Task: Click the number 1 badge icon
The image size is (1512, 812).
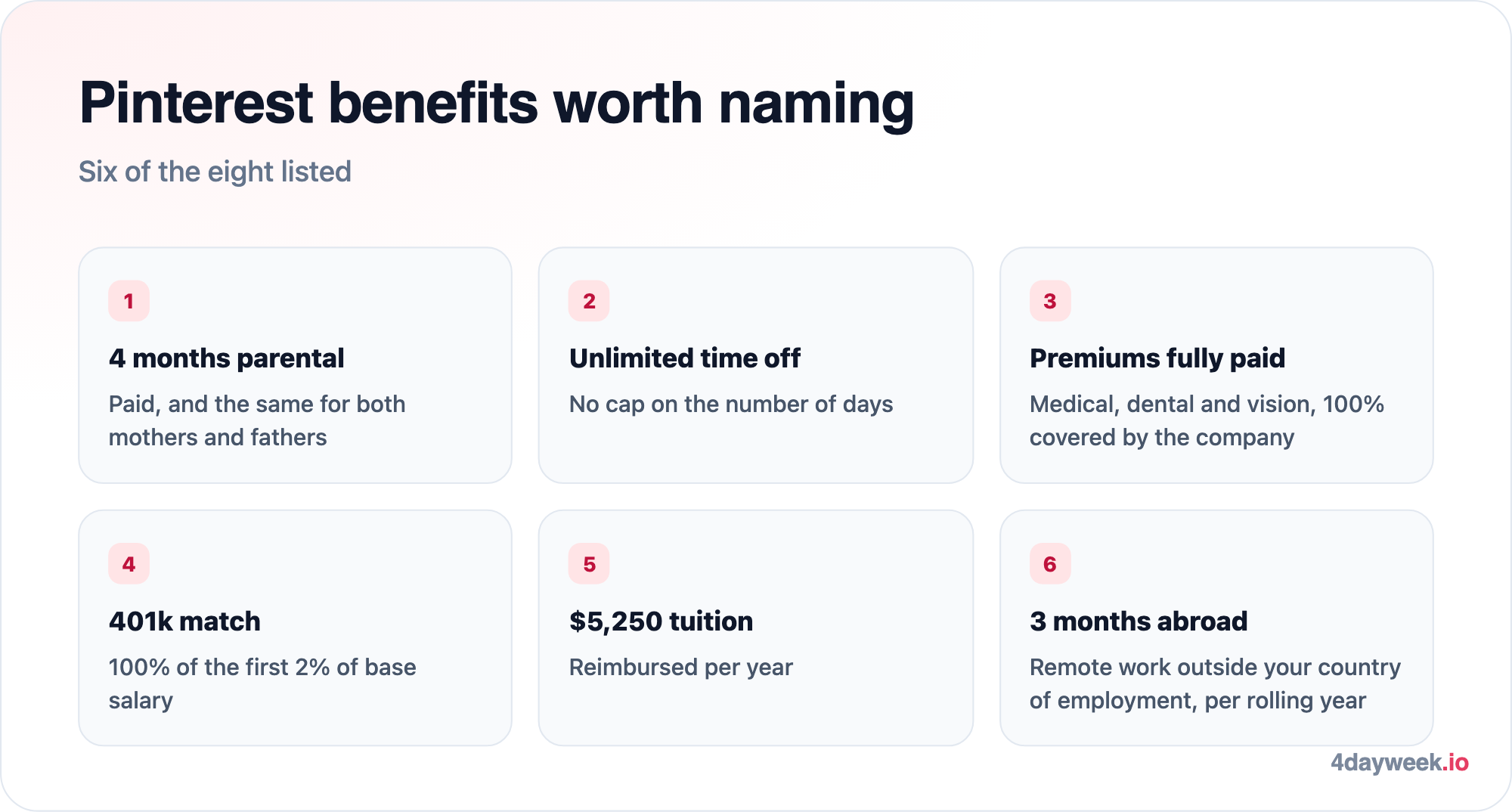Action: click(129, 301)
